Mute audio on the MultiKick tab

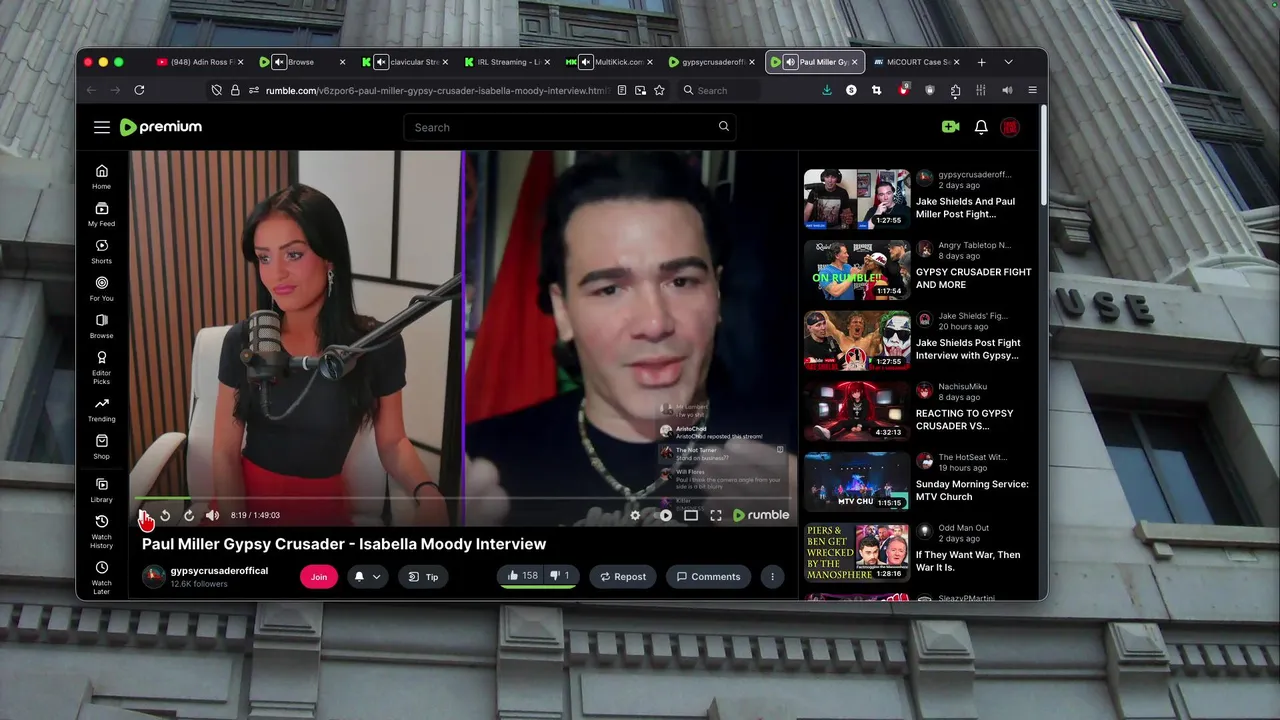[x=585, y=62]
